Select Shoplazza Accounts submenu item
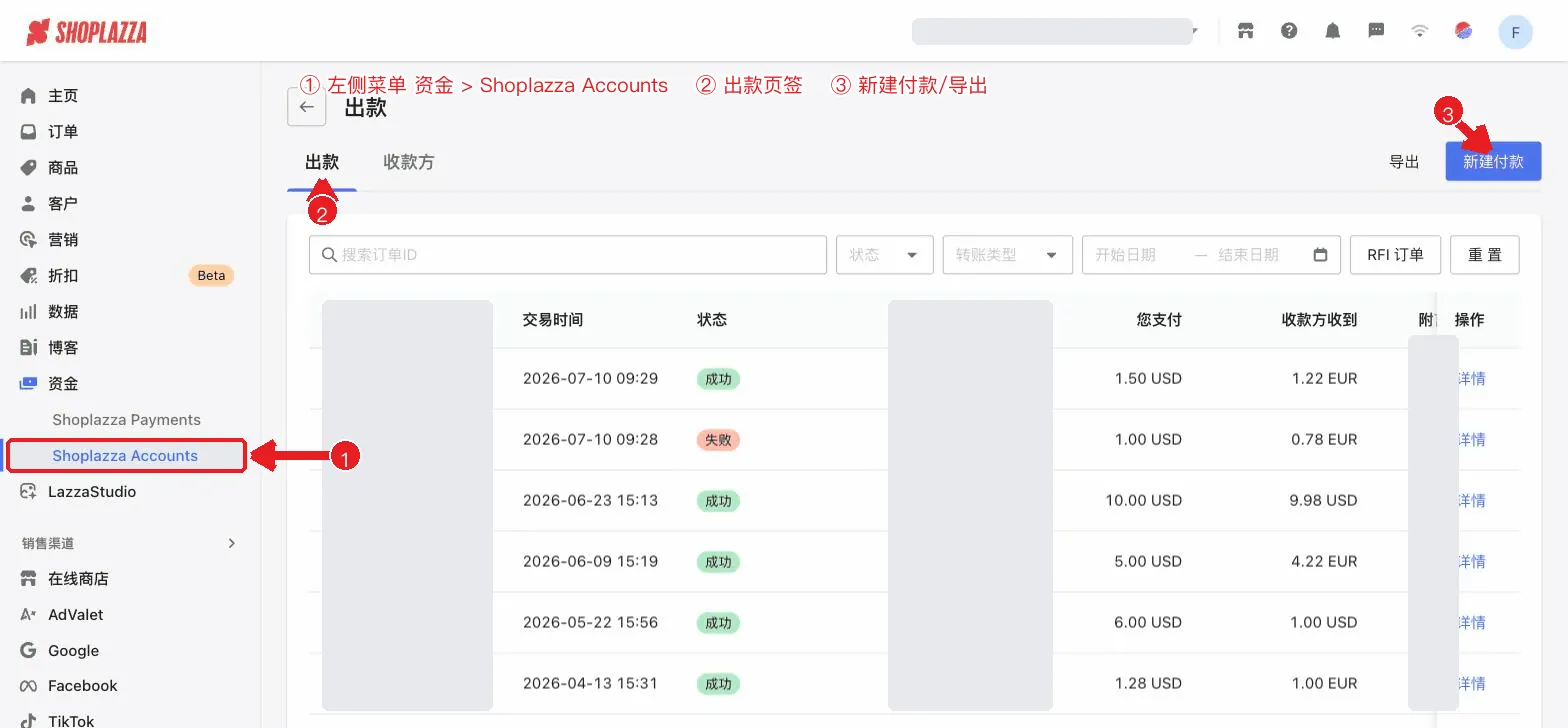This screenshot has width=1568, height=728. coord(125,456)
